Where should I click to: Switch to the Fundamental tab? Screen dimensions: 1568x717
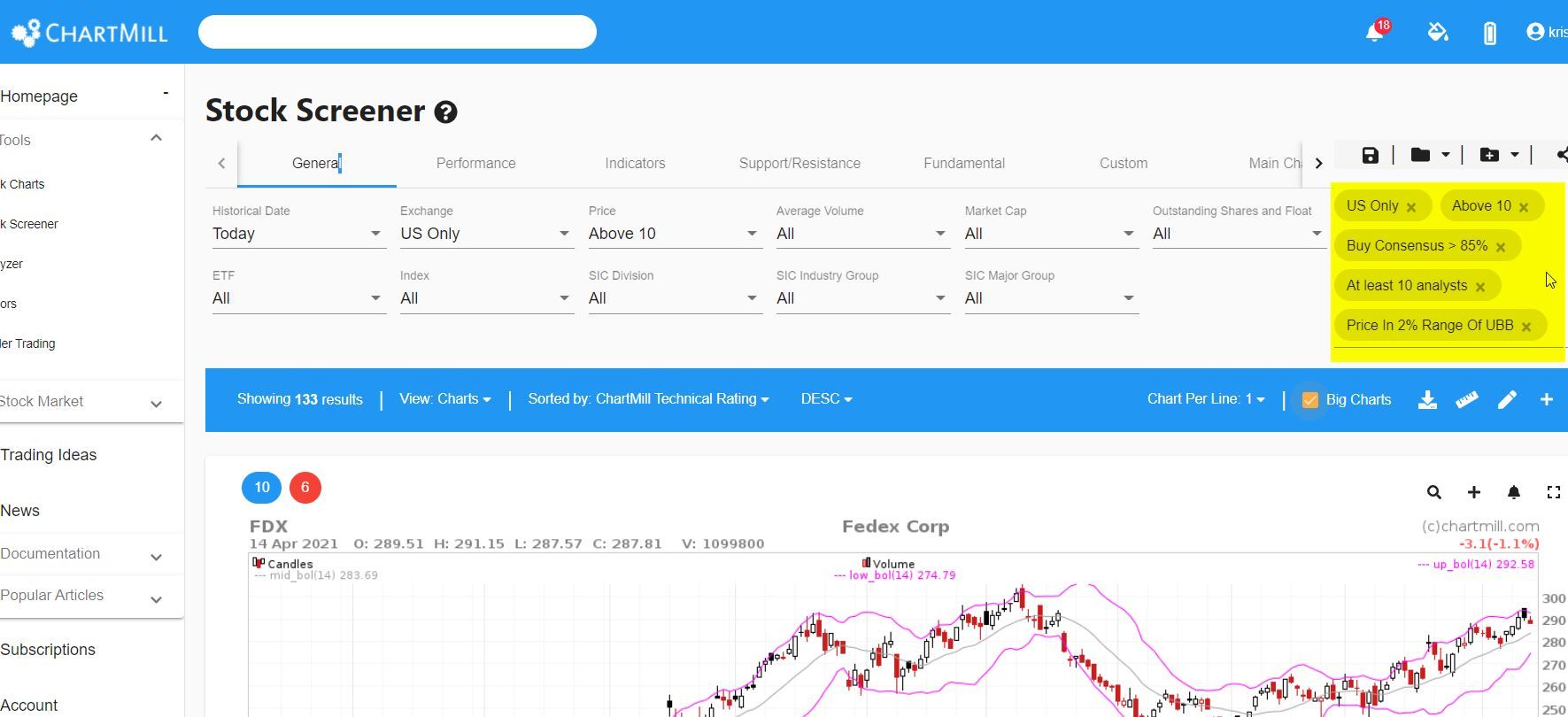[x=964, y=163]
